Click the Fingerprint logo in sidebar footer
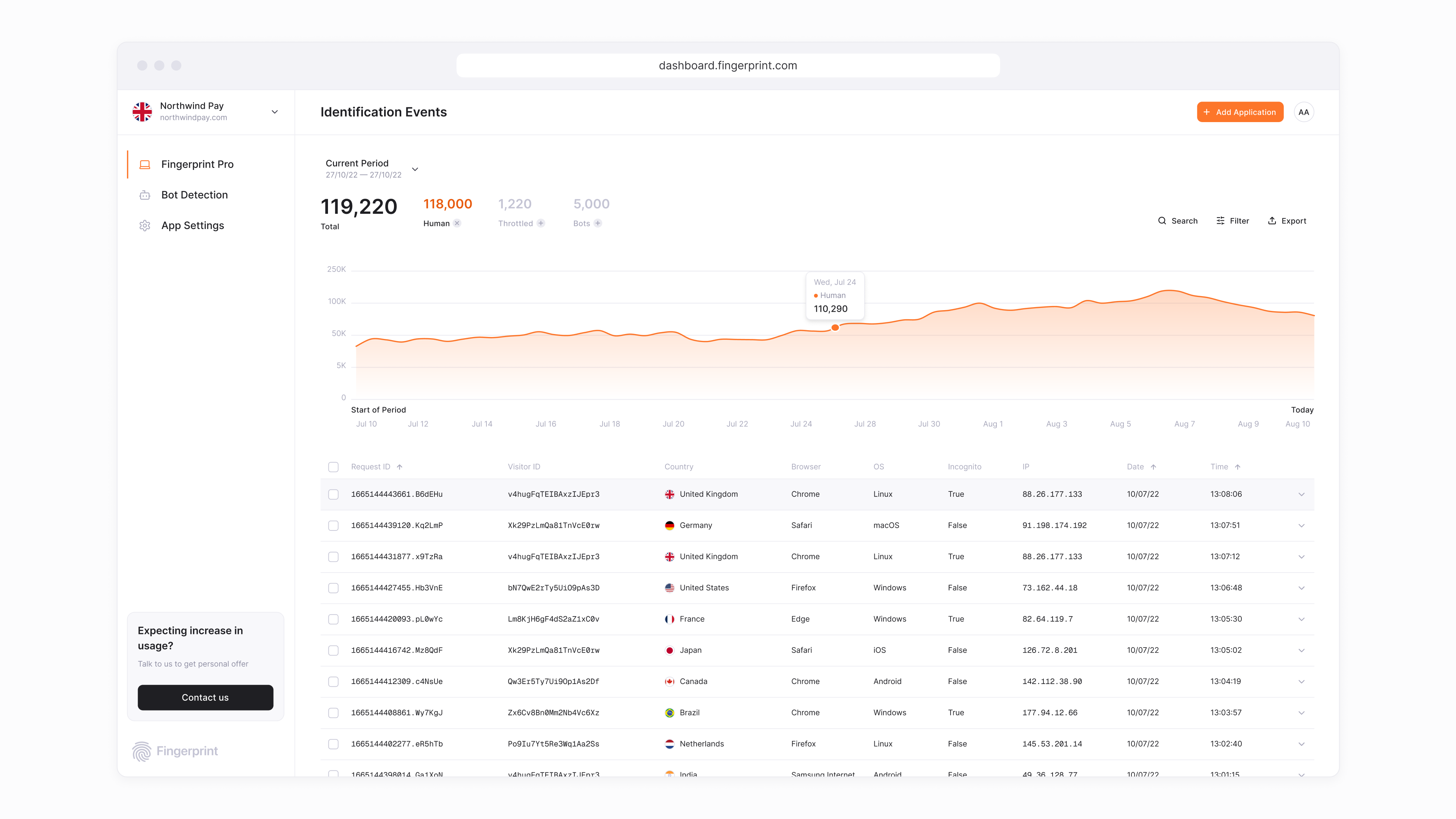Viewport: 1456px width, 819px height. [x=175, y=751]
